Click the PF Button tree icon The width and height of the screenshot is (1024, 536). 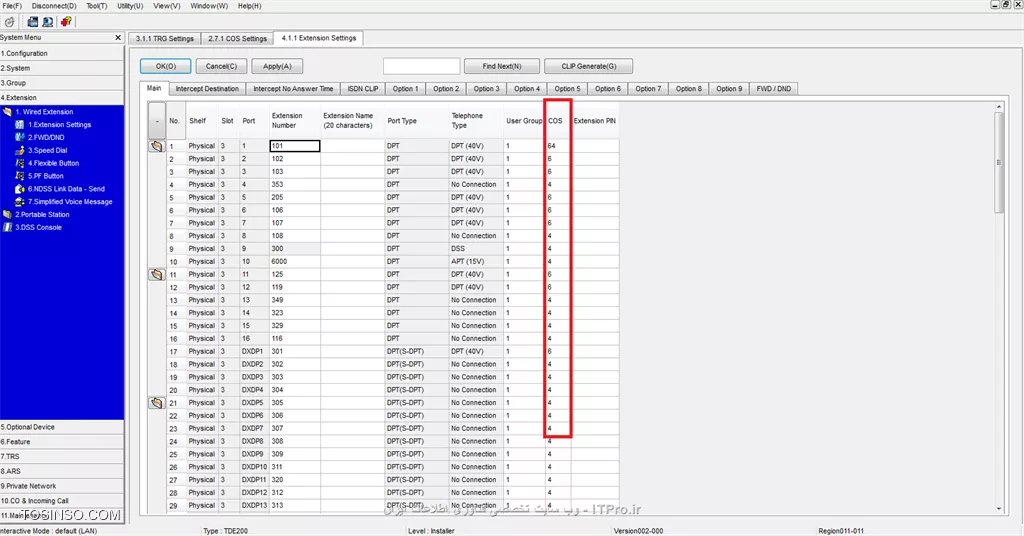[x=20, y=176]
